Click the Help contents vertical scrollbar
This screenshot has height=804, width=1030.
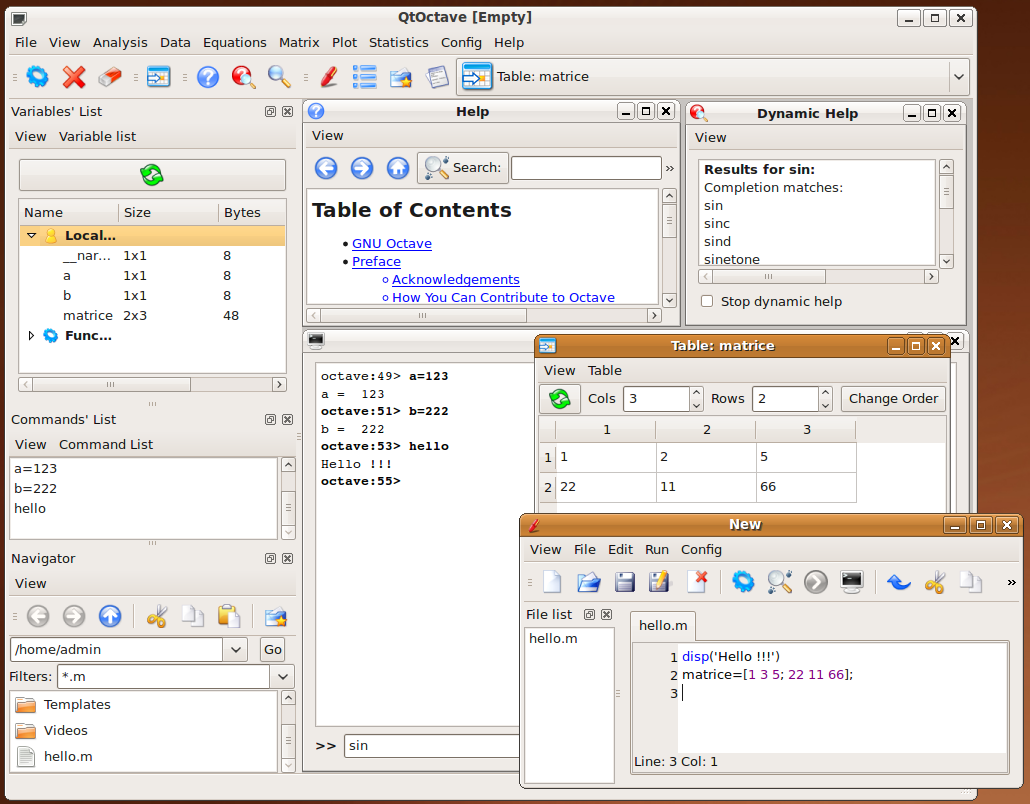pyautogui.click(x=669, y=248)
